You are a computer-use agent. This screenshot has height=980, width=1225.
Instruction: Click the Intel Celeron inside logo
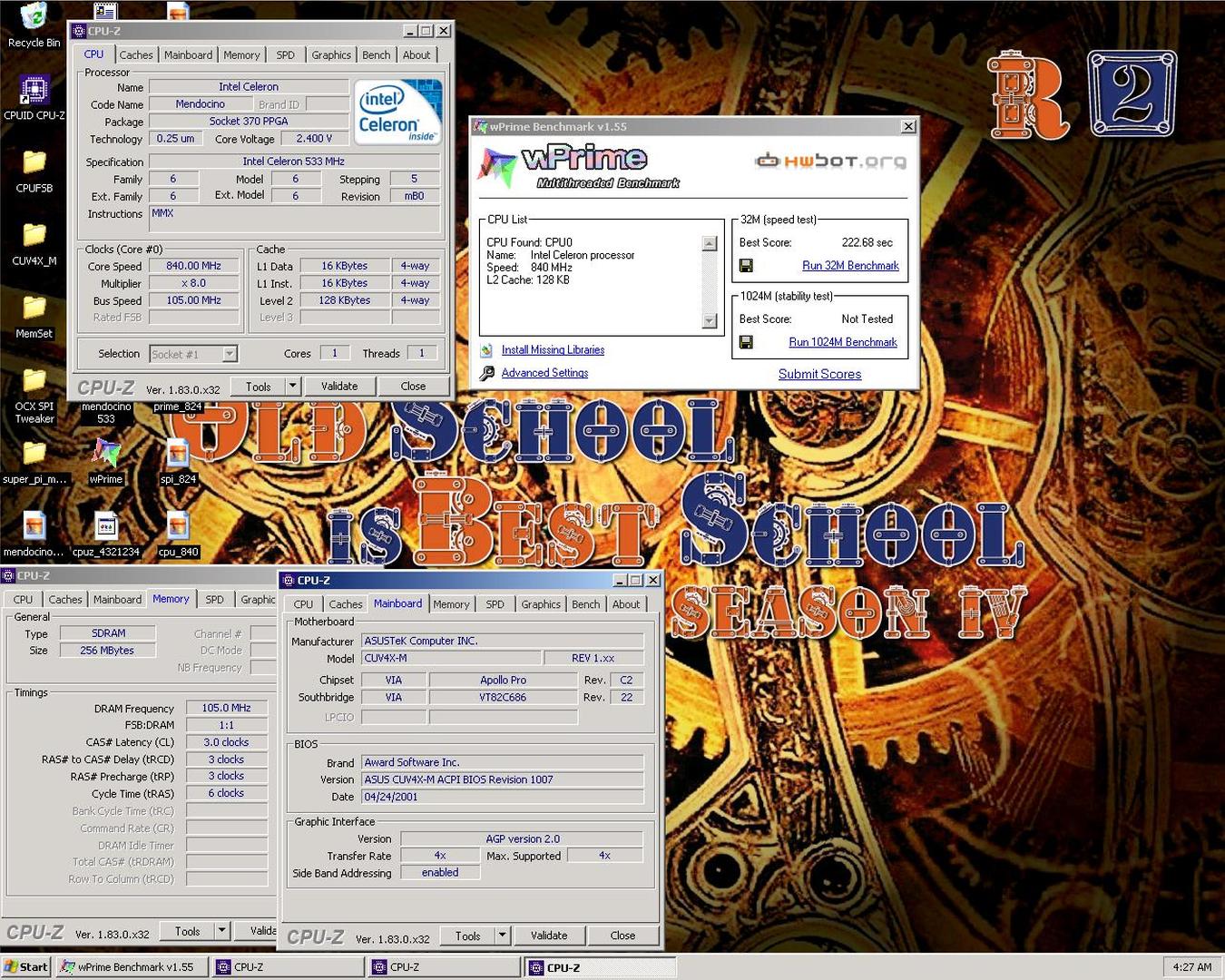[399, 113]
